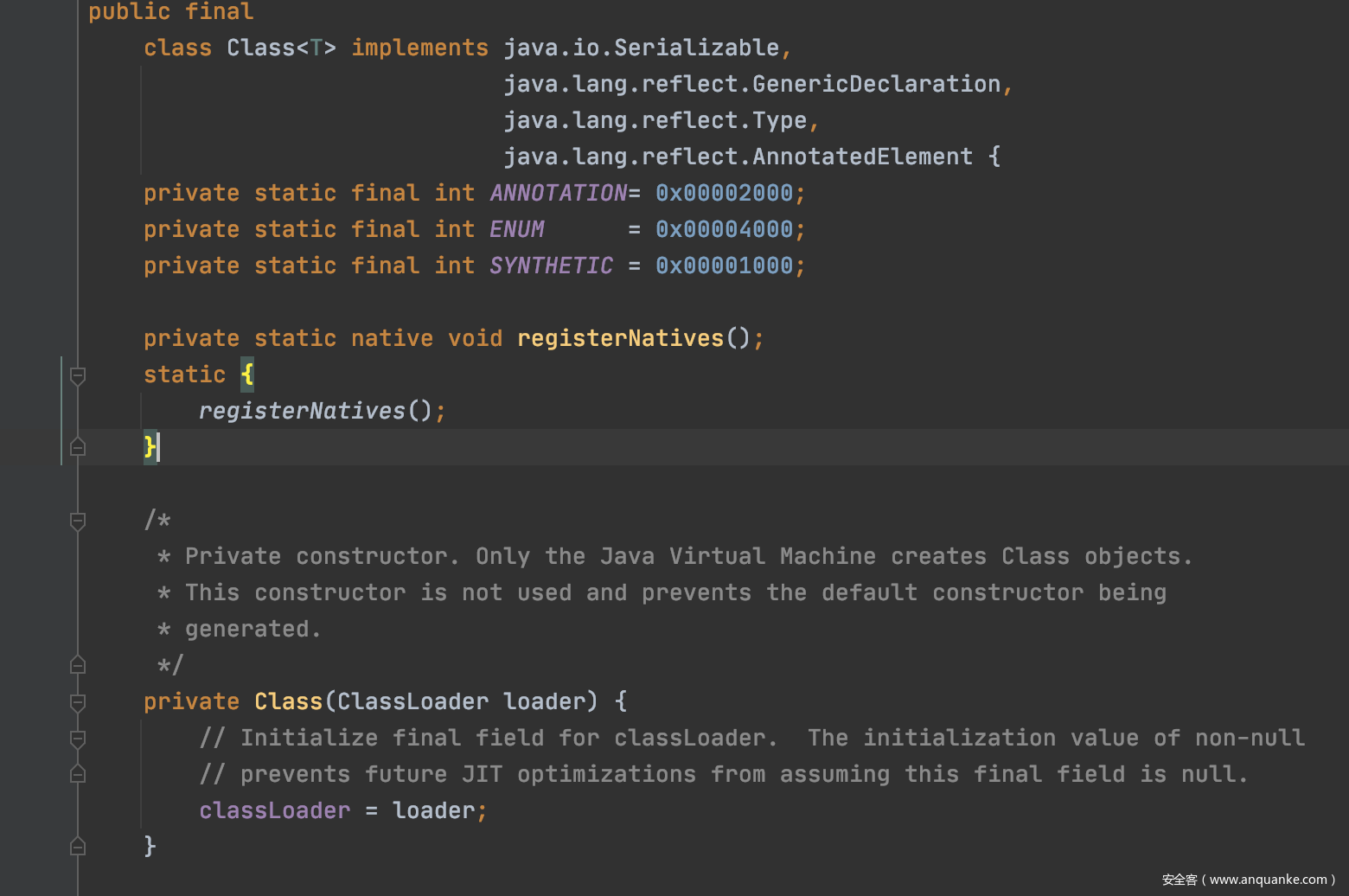Click fold marker at constructor closing brace
Image resolution: width=1349 pixels, height=896 pixels.
point(78,847)
